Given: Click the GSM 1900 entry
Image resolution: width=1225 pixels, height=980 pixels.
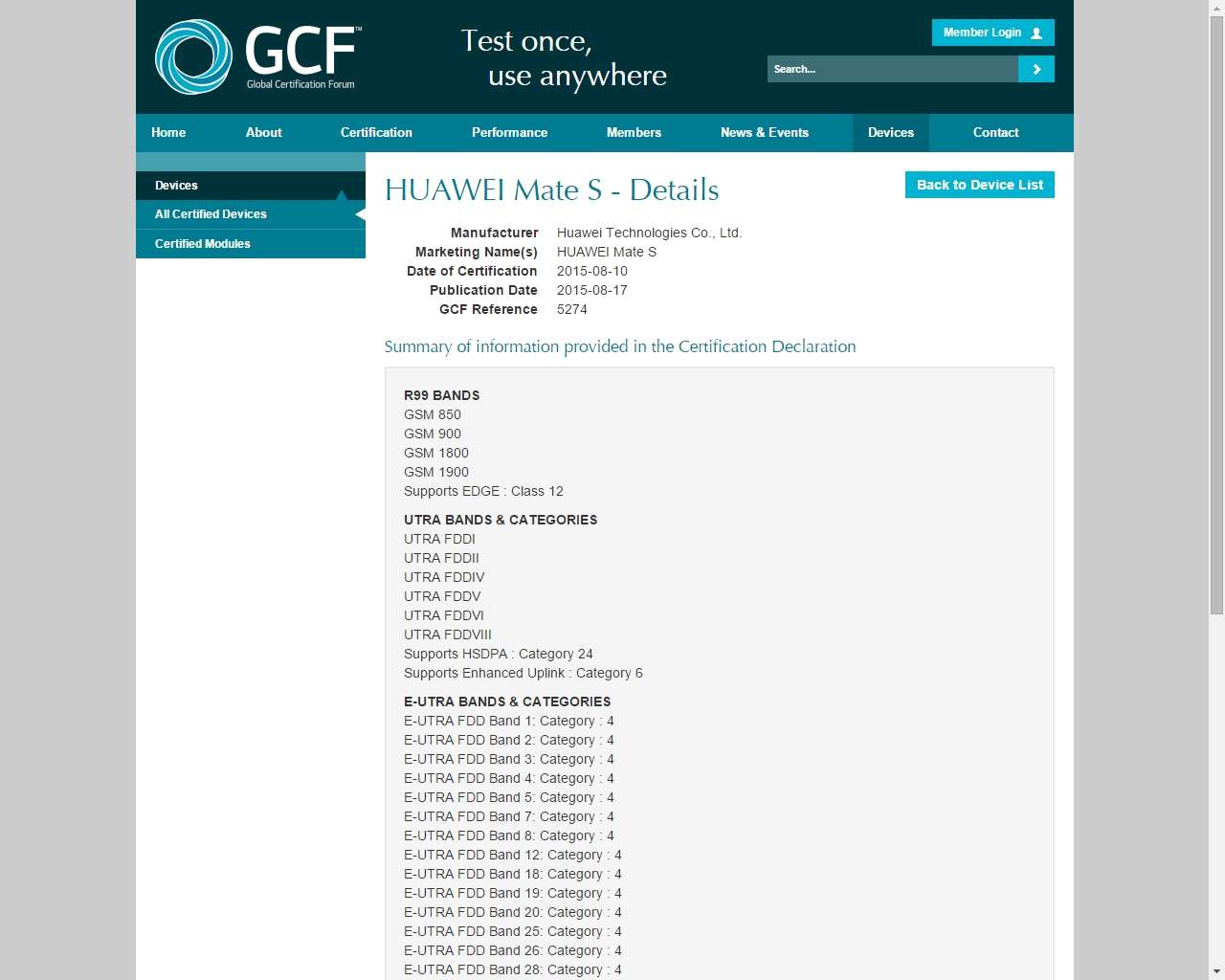Looking at the screenshot, I should (x=436, y=472).
